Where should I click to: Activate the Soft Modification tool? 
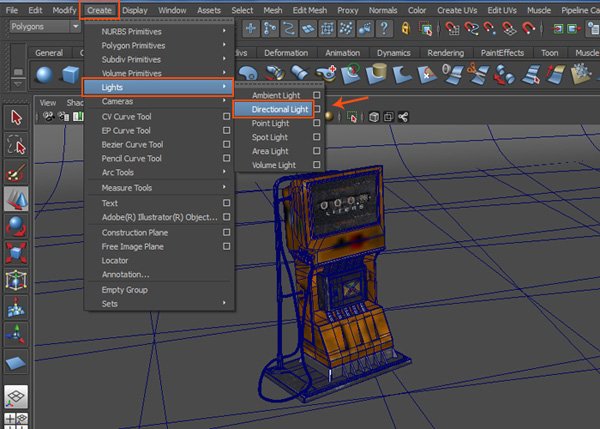click(x=16, y=307)
